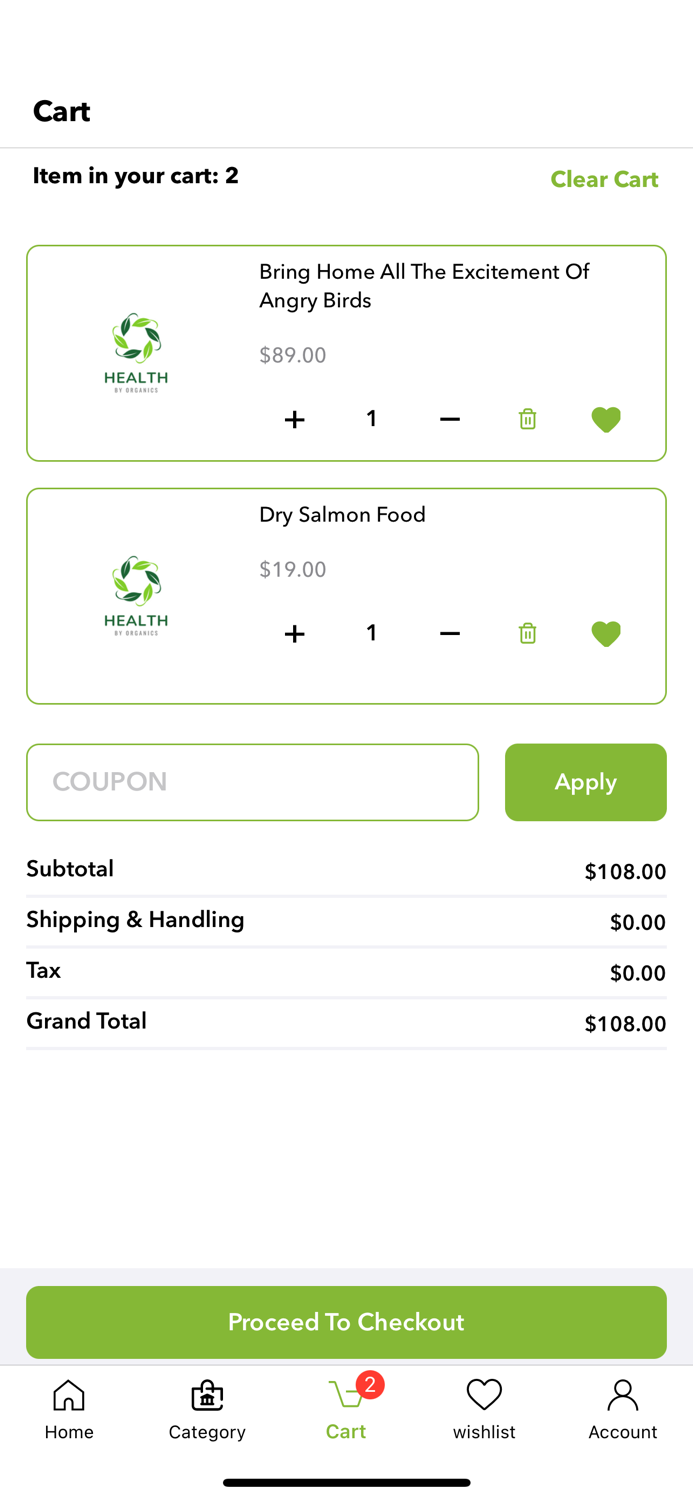This screenshot has height=1500, width=693.
Task: Tap the heart icon on Dry Salmon Food
Action: click(605, 633)
